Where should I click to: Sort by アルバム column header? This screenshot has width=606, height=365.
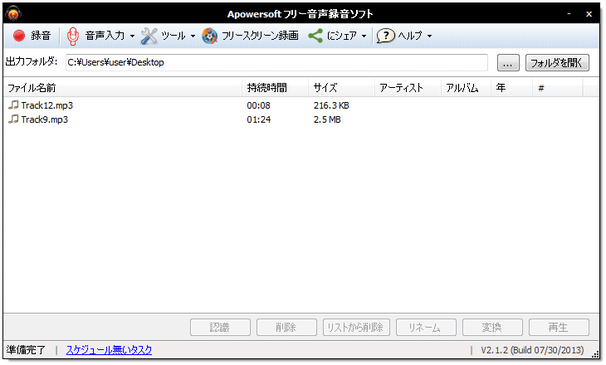point(466,88)
